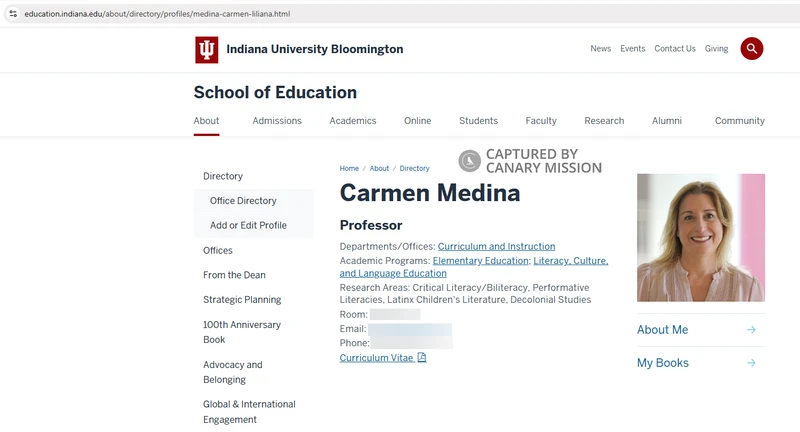Viewport: 800px width, 432px height.
Task: Click the About Me link
Action: pos(662,330)
